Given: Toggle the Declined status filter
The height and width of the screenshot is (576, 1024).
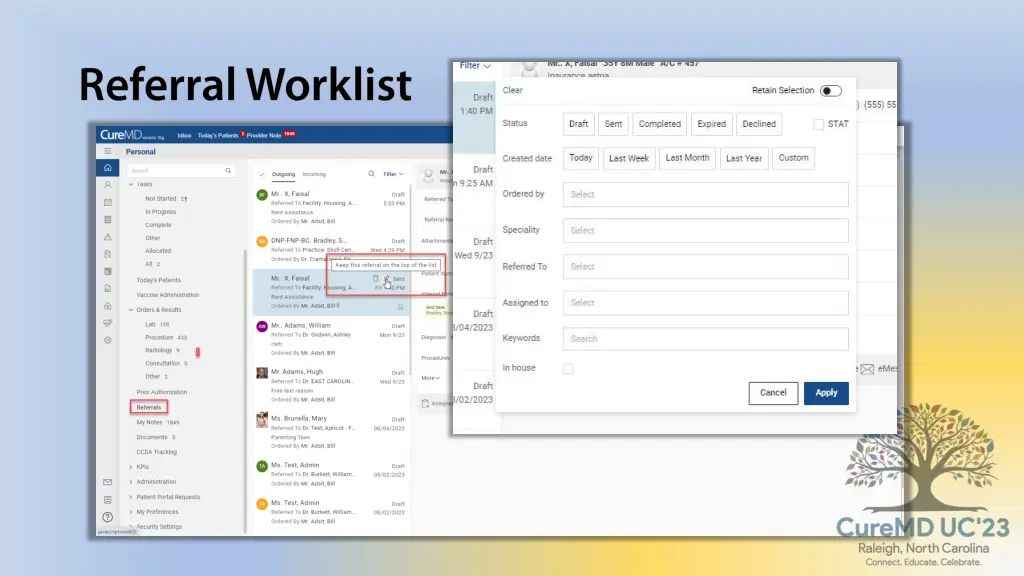Looking at the screenshot, I should click(x=759, y=123).
